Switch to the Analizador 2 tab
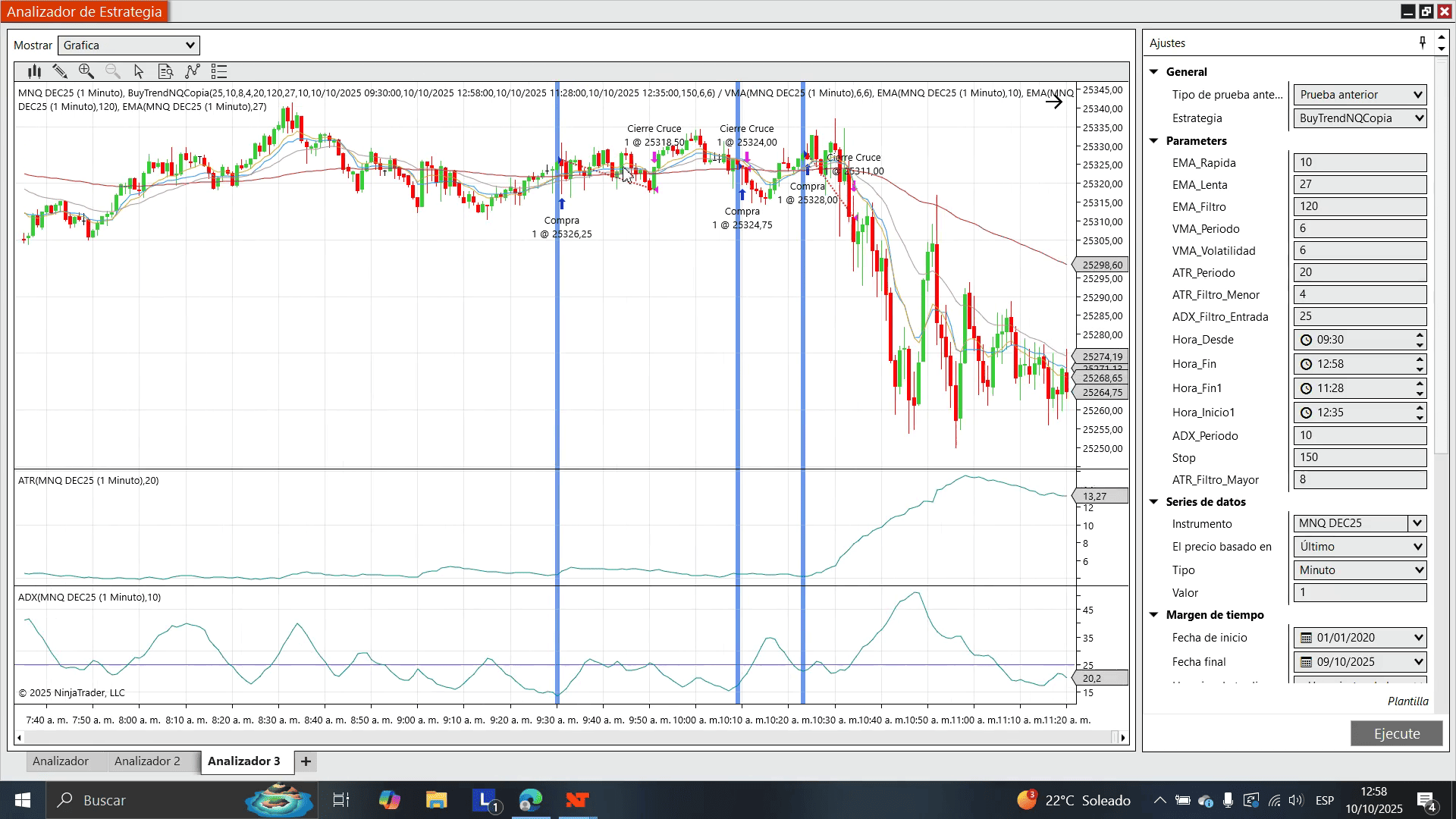 pos(147,761)
